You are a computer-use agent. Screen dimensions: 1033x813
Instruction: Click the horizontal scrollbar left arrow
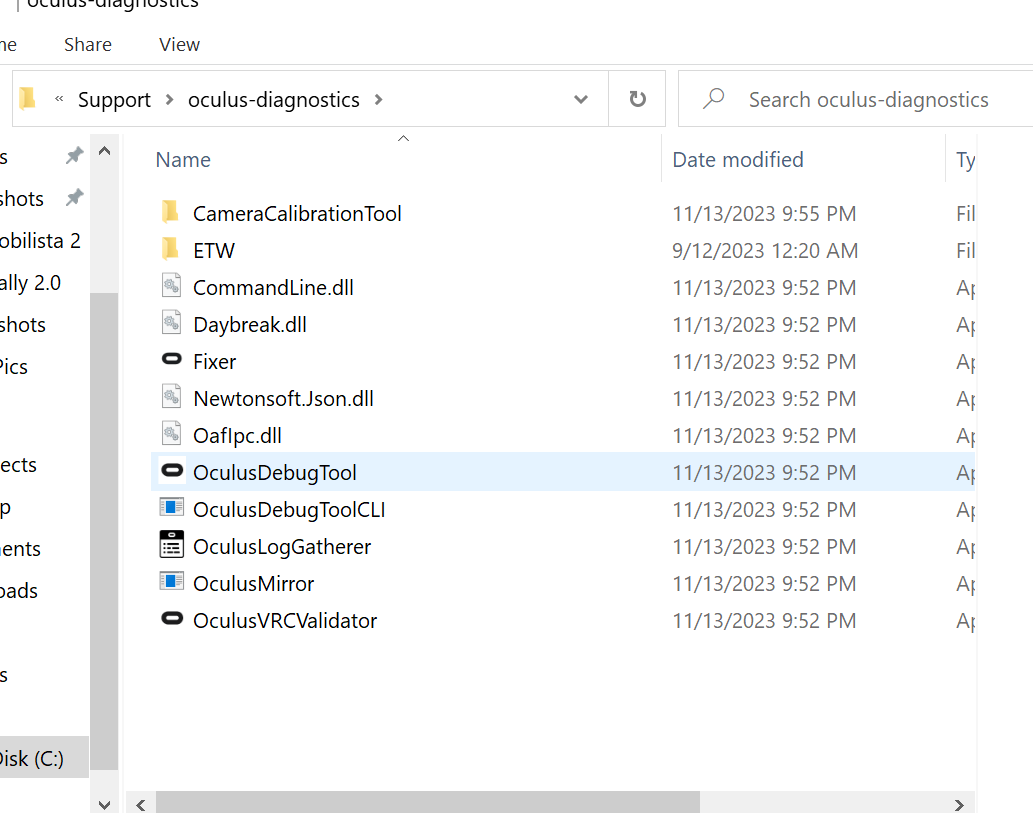[140, 805]
